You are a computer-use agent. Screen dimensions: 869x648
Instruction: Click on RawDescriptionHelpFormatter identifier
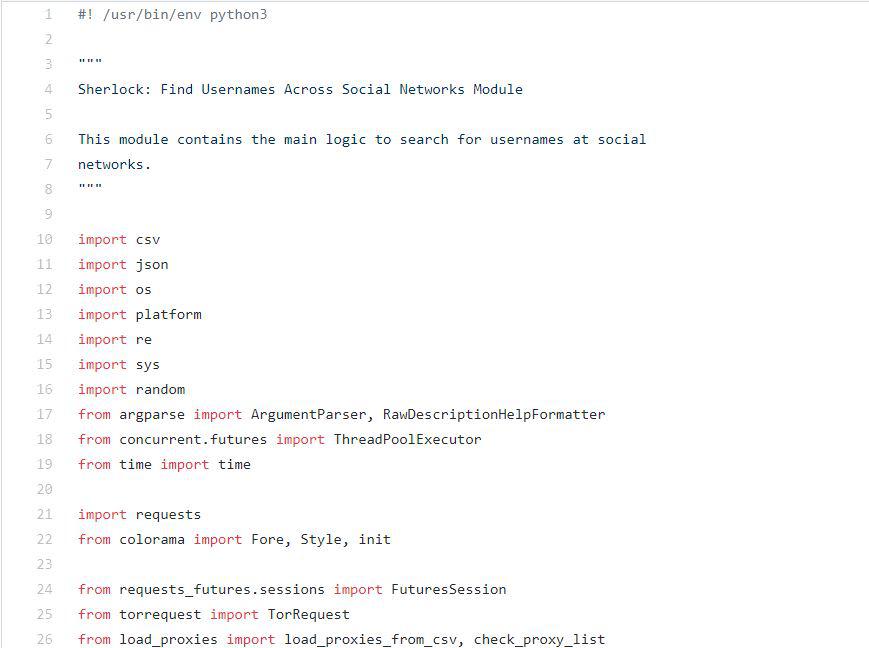494,415
